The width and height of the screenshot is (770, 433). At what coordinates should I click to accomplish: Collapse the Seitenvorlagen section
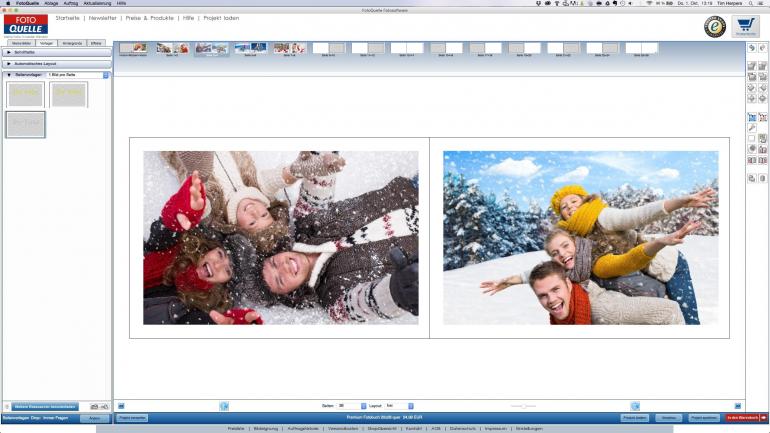pos(9,75)
